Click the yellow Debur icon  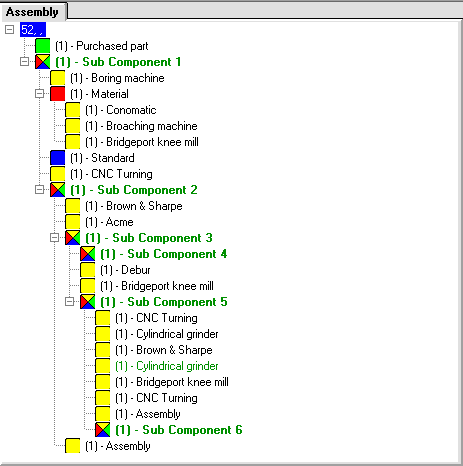click(88, 270)
